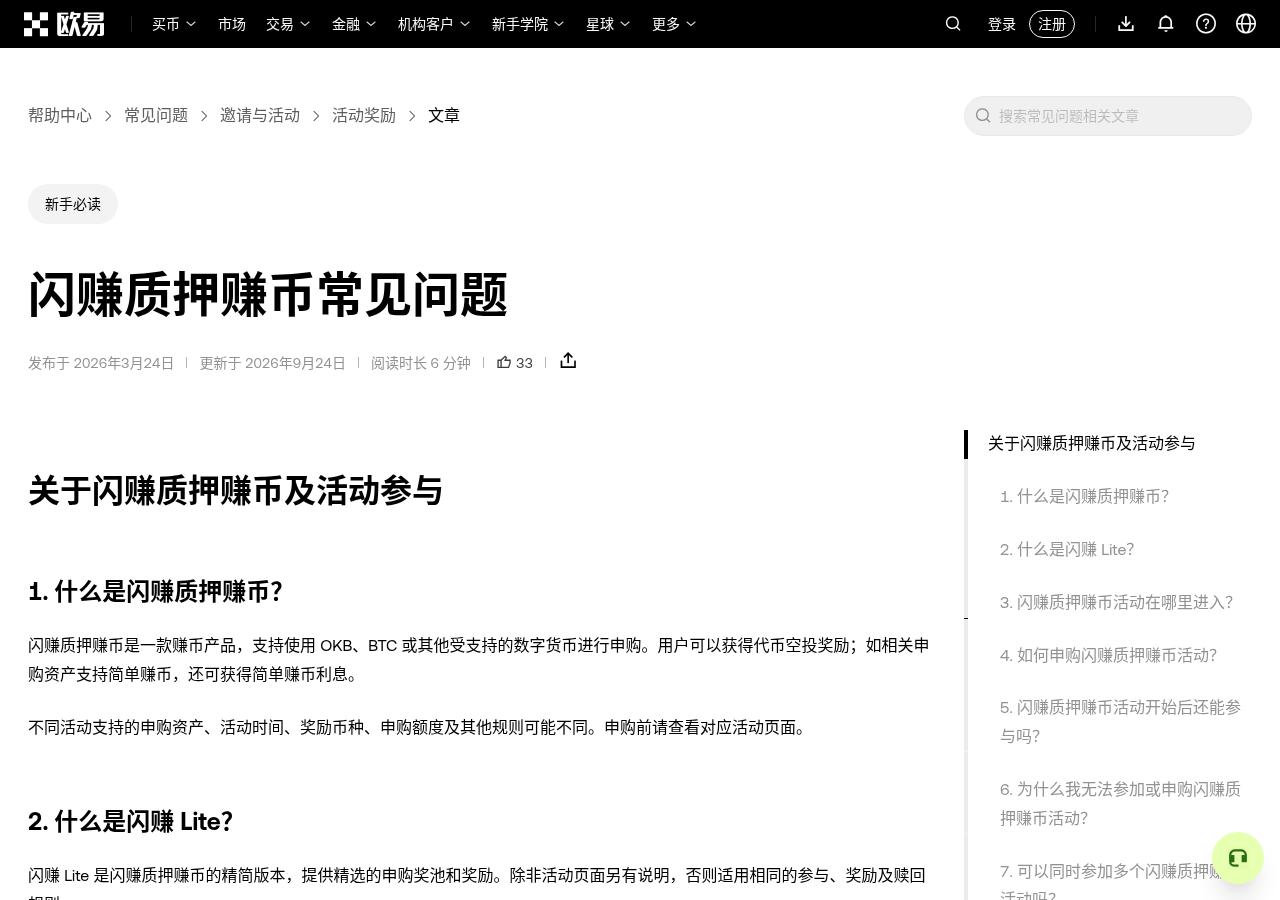The width and height of the screenshot is (1280, 900).
Task: Expand the 买币 dropdown menu
Action: 174,24
